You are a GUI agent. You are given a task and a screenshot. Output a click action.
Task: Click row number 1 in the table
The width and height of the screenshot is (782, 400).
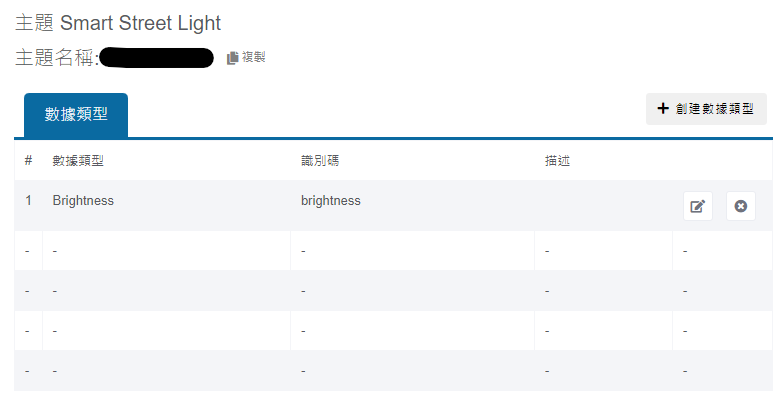point(28,200)
